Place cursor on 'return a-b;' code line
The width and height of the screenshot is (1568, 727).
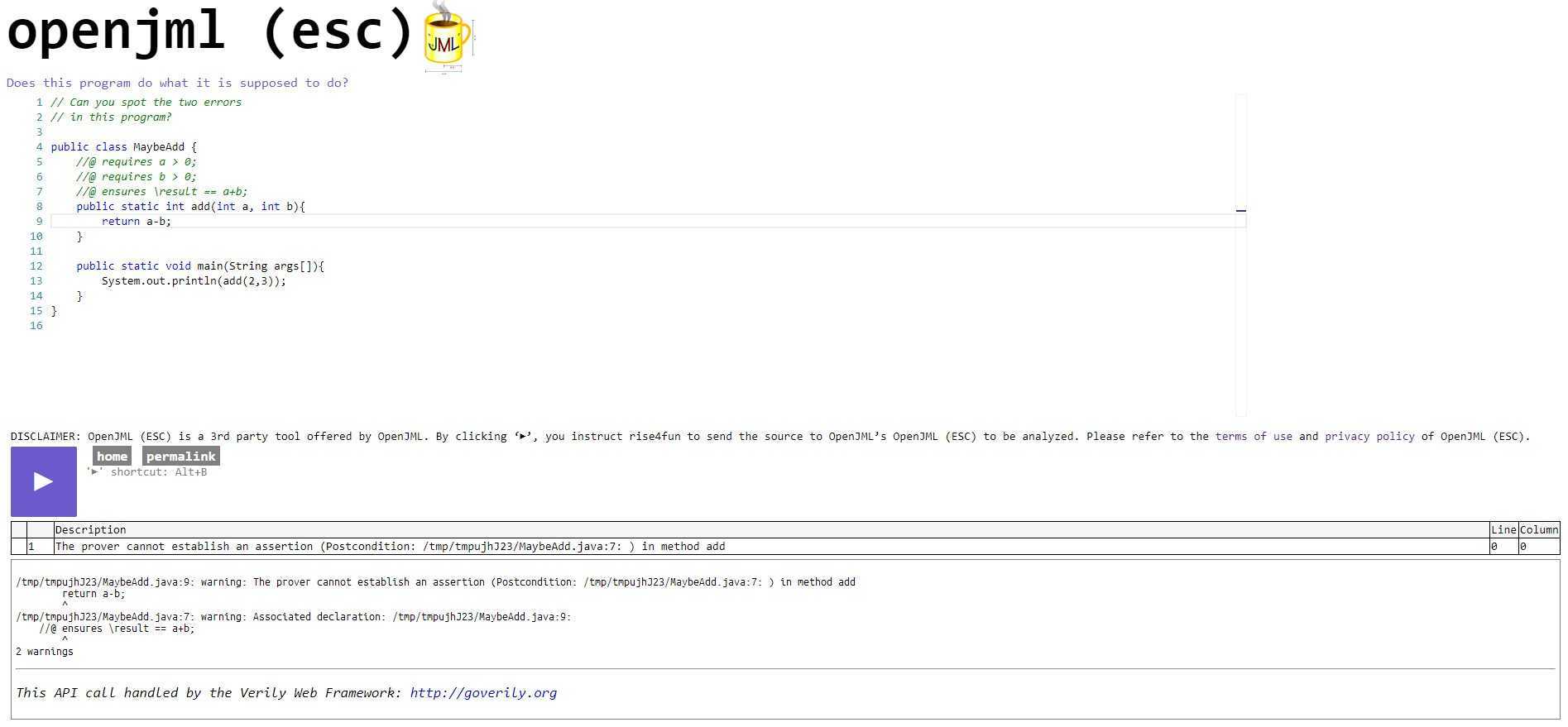click(137, 222)
